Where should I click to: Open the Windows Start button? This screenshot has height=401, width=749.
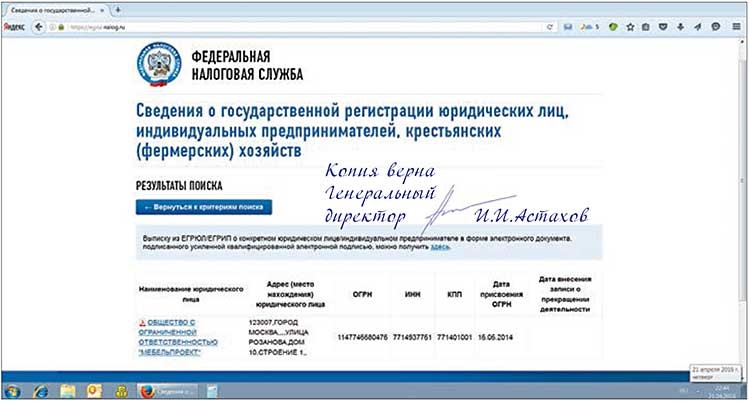point(14,389)
